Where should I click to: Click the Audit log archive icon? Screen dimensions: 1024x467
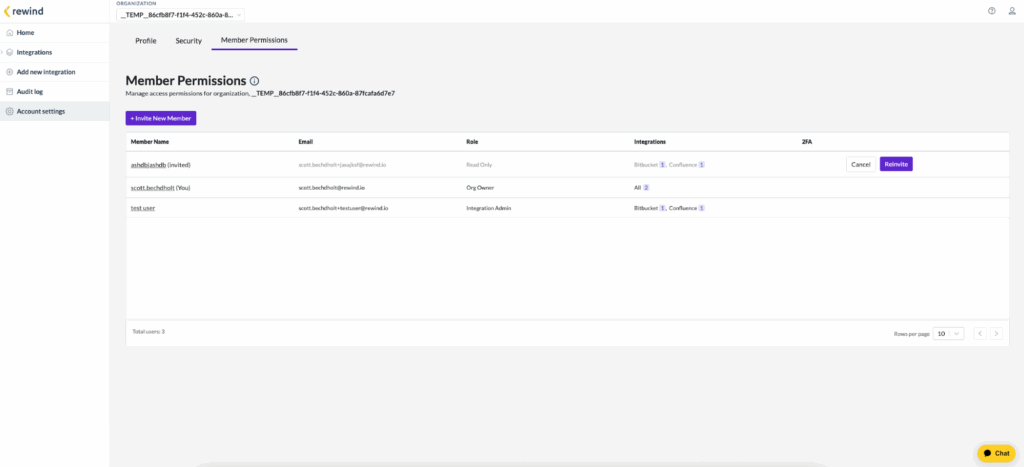(9, 91)
